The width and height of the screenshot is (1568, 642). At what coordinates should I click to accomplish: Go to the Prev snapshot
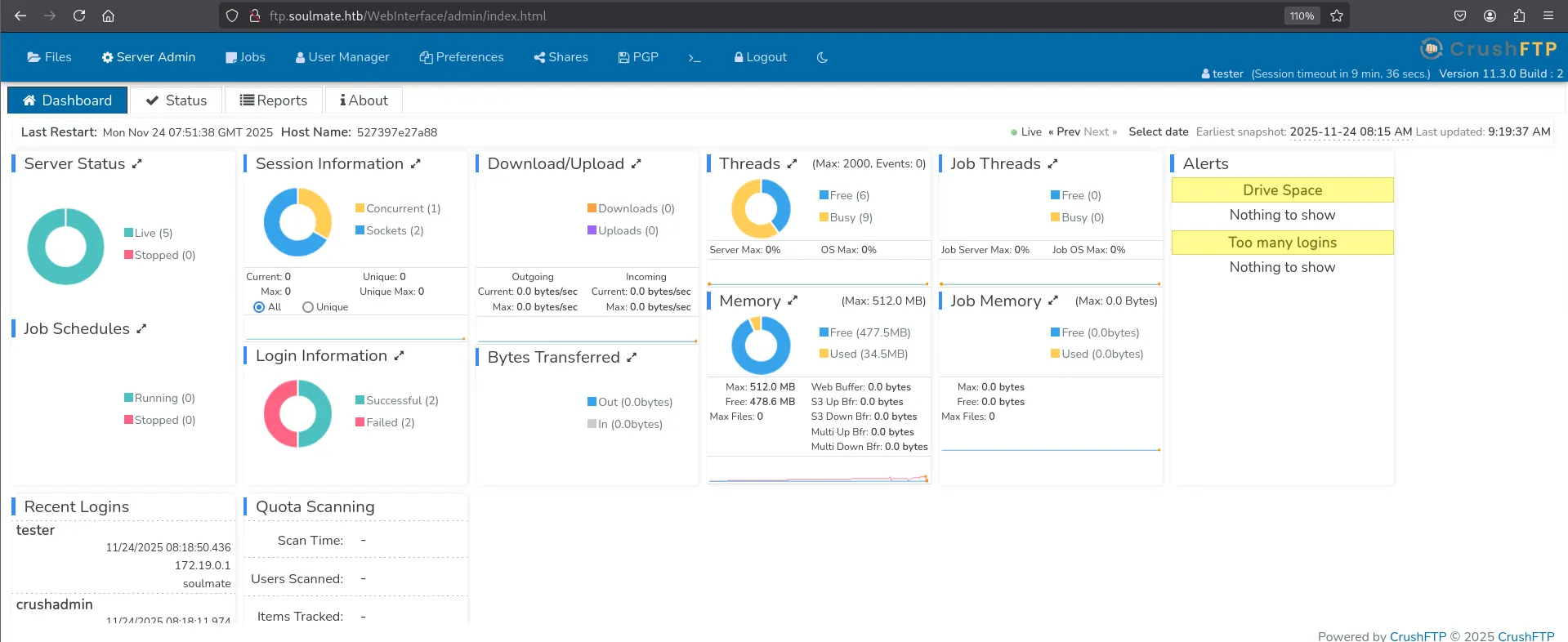tap(1065, 132)
